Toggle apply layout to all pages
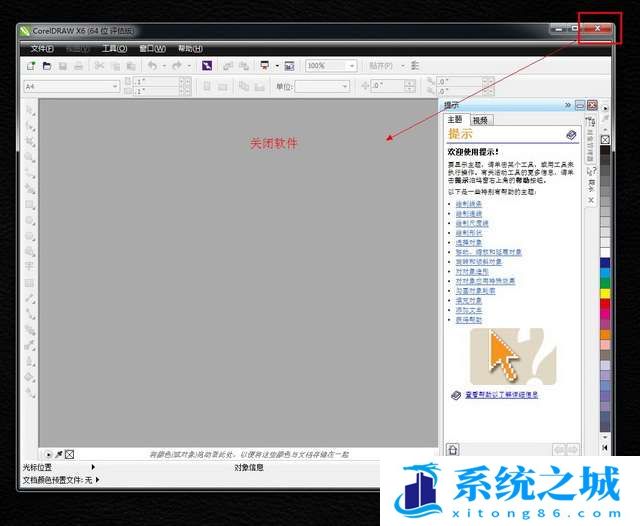Viewport: 640px width, 526px height. [244, 86]
